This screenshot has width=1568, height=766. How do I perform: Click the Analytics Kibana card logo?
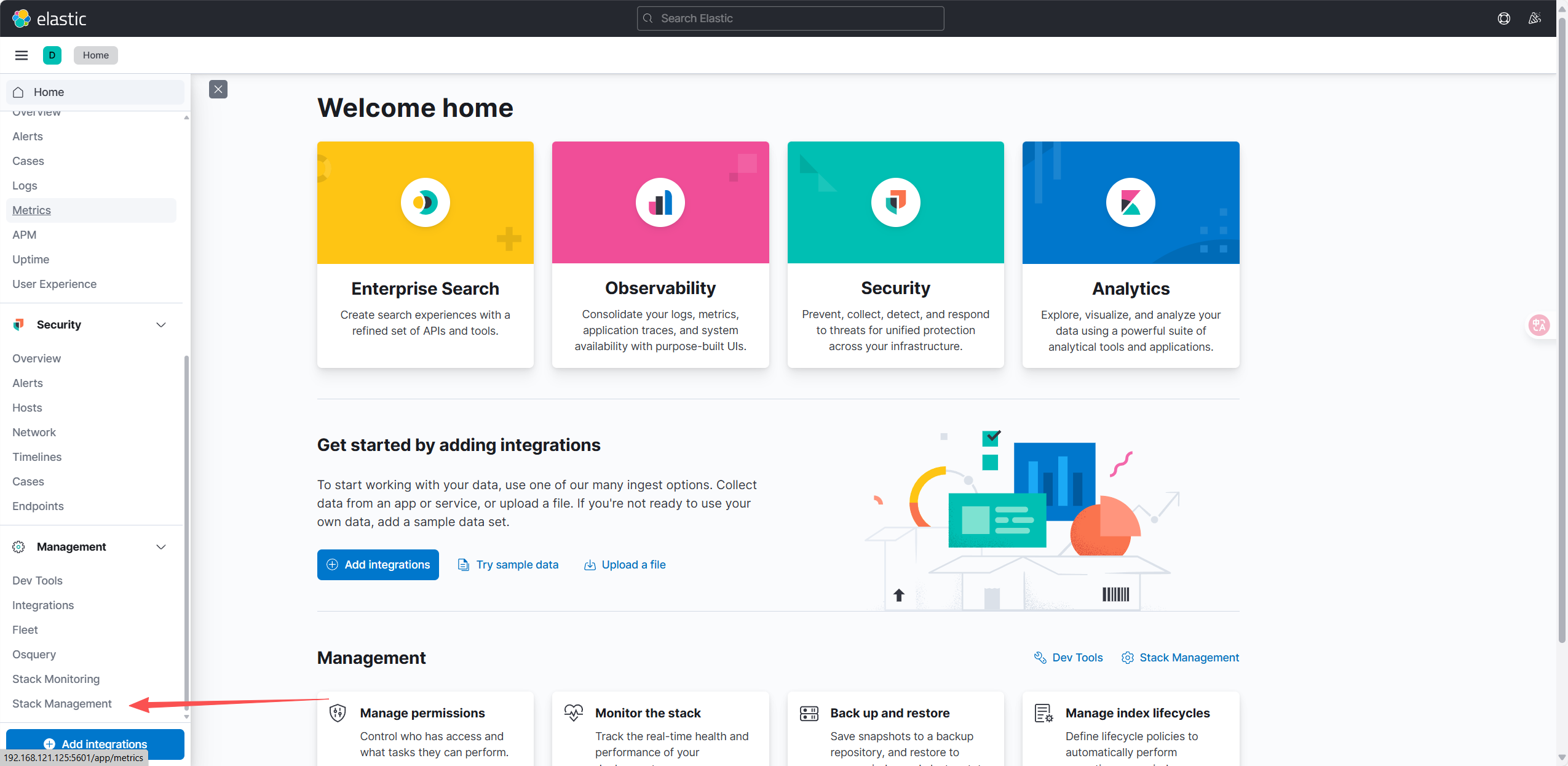pyautogui.click(x=1131, y=202)
